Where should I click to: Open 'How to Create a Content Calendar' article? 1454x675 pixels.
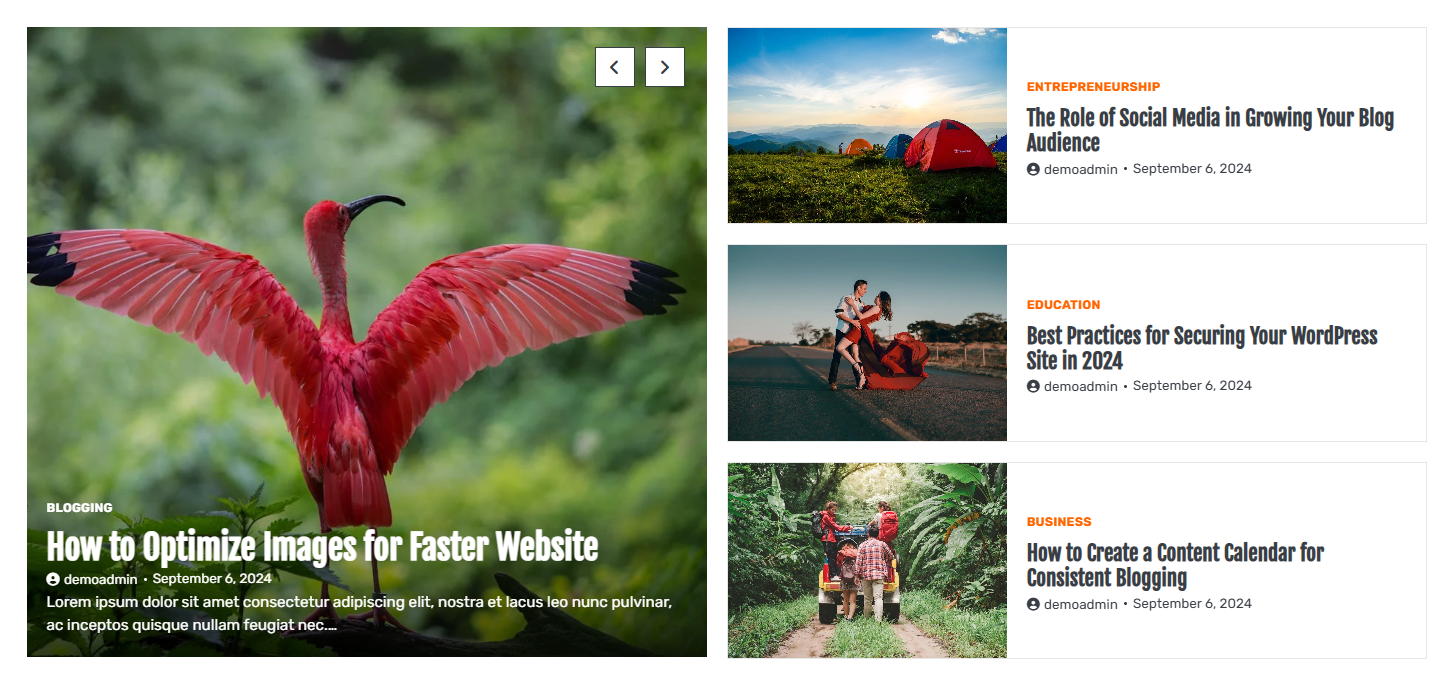tap(1175, 565)
